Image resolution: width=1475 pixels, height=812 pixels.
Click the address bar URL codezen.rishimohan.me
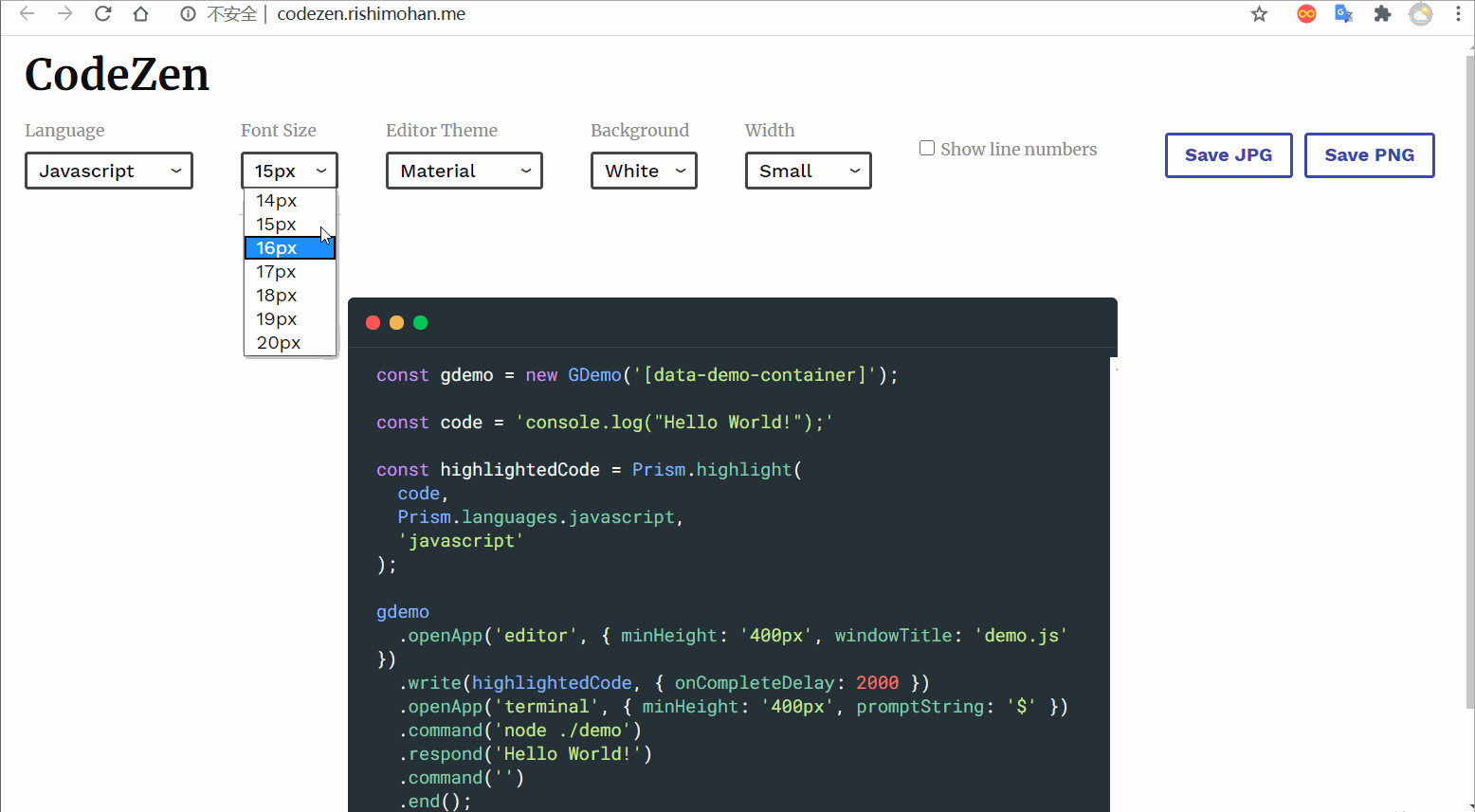pos(372,14)
